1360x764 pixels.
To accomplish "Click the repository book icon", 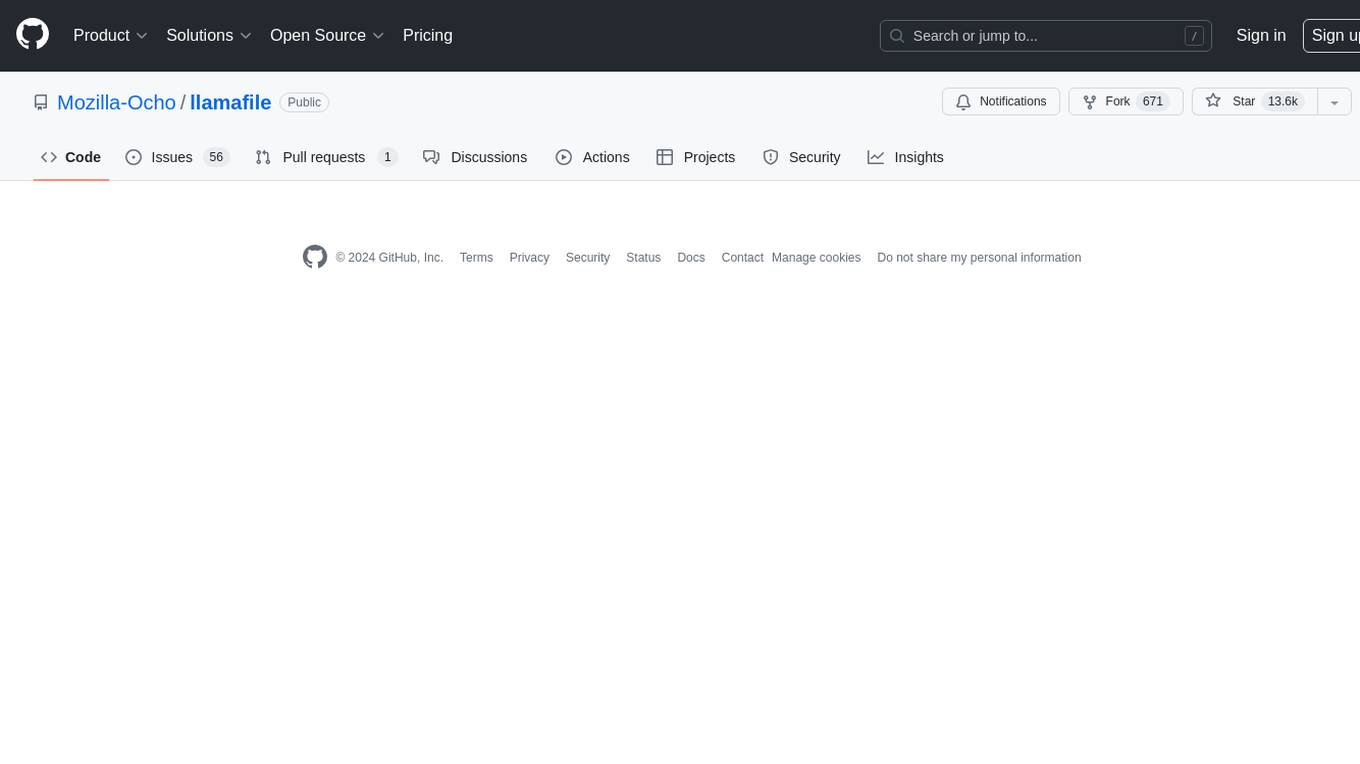I will 41,102.
